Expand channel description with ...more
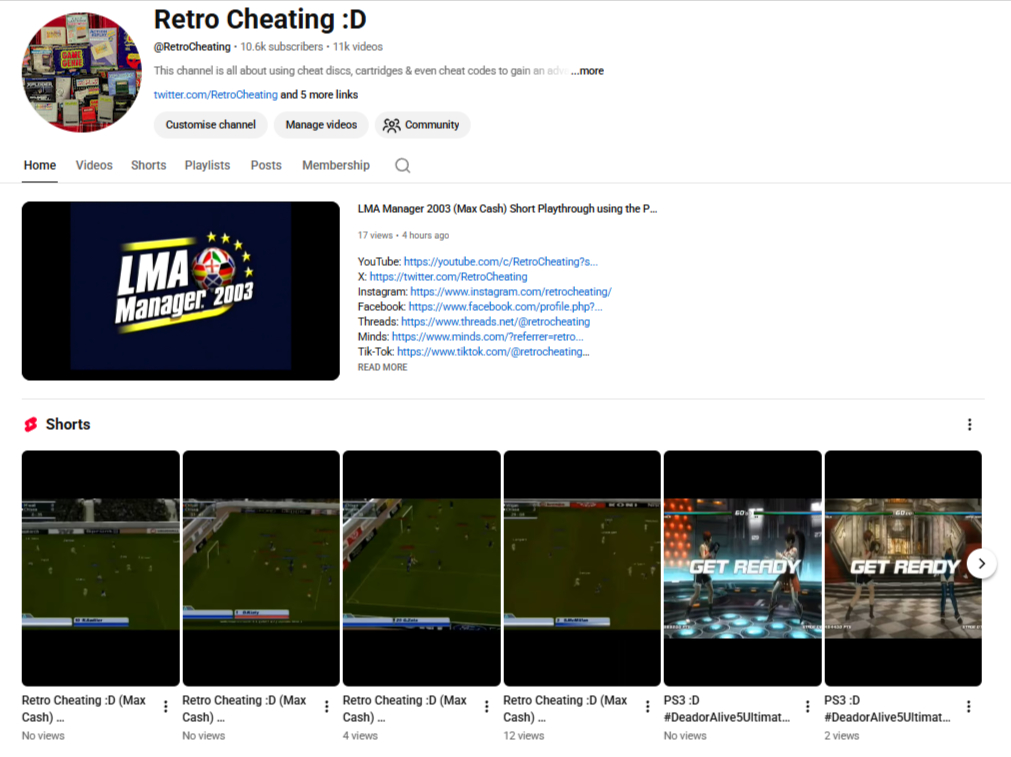1011x757 pixels. 587,71
